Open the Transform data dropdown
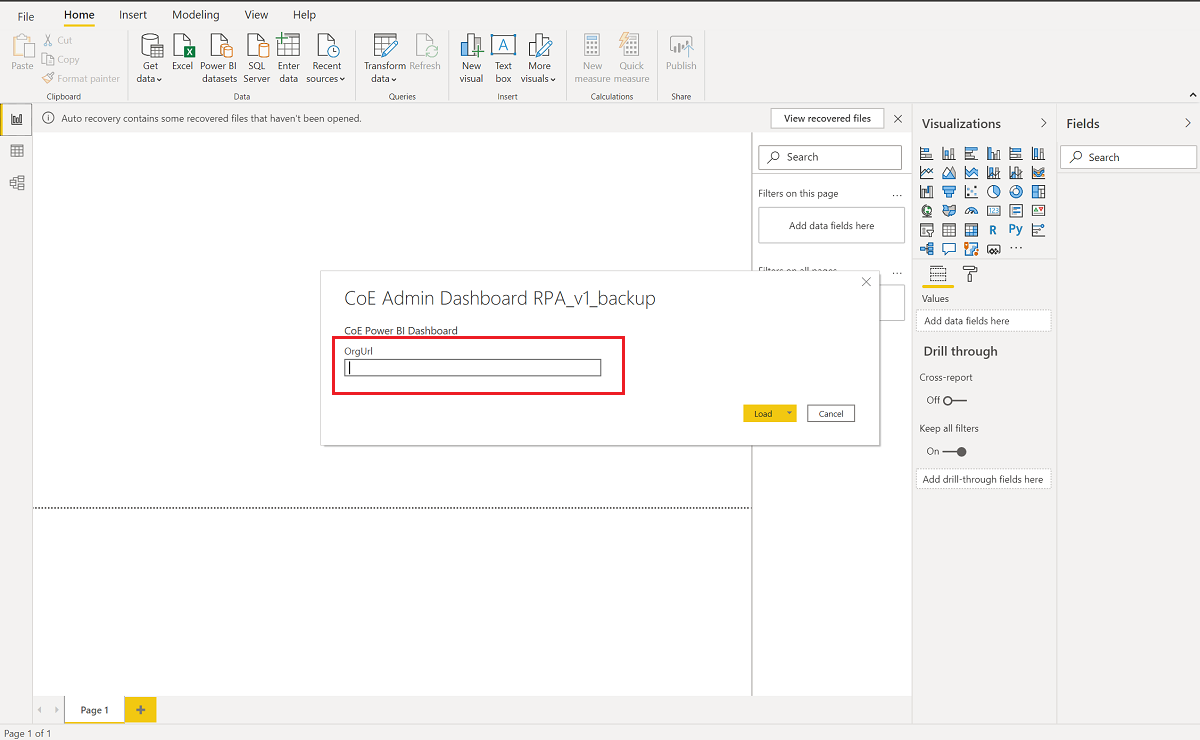Image resolution: width=1200 pixels, height=740 pixels. (x=384, y=58)
